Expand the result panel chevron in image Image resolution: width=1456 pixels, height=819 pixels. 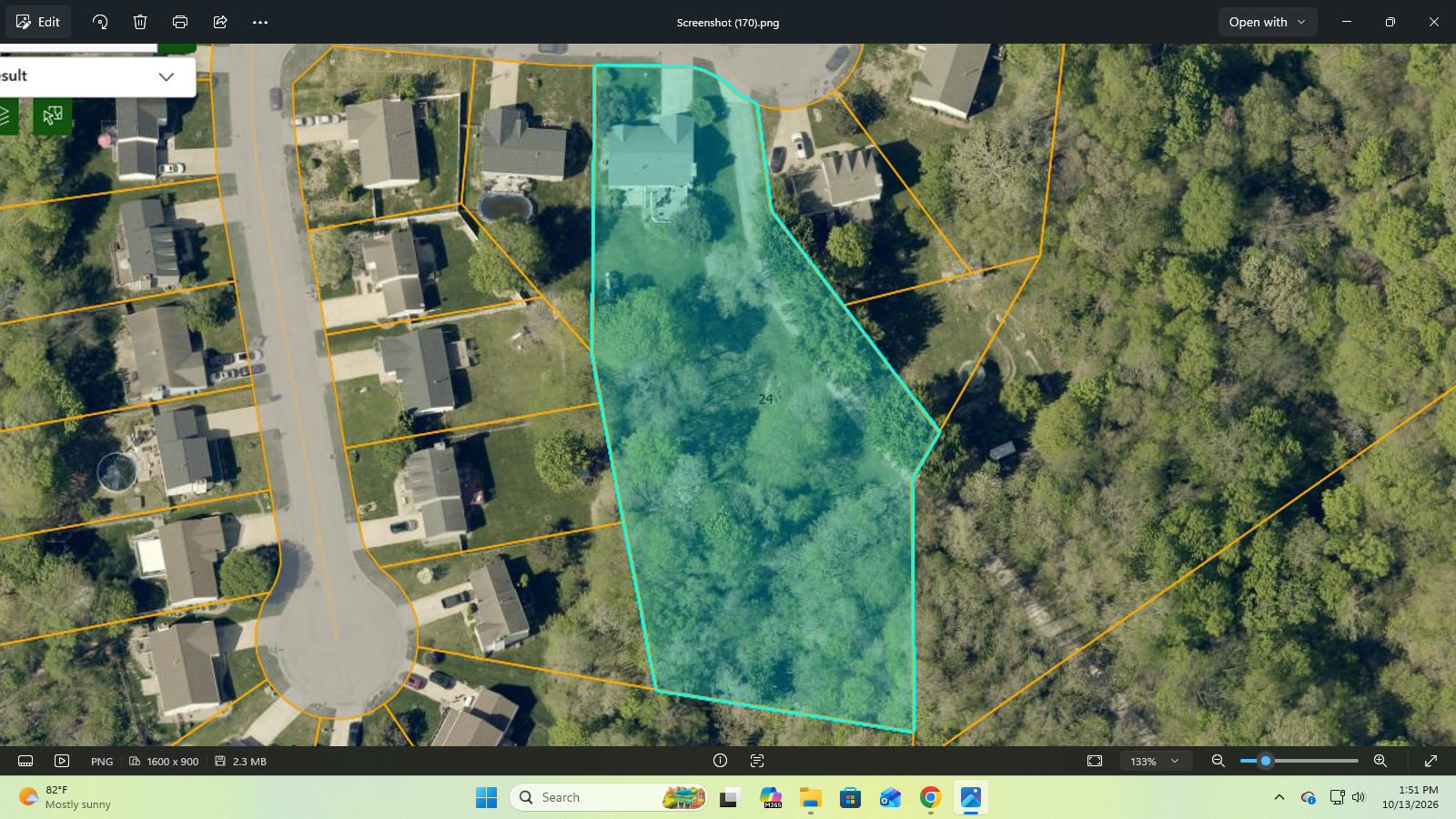(167, 76)
